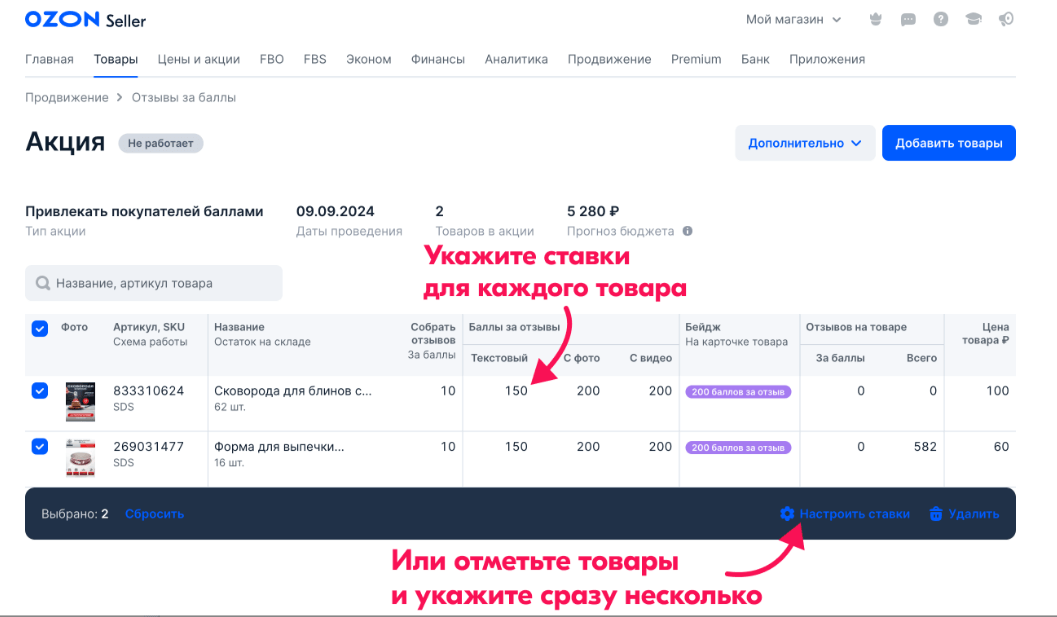Uncheck the product 833310624 checkbox
Image resolution: width=1057 pixels, height=617 pixels.
[x=40, y=391]
